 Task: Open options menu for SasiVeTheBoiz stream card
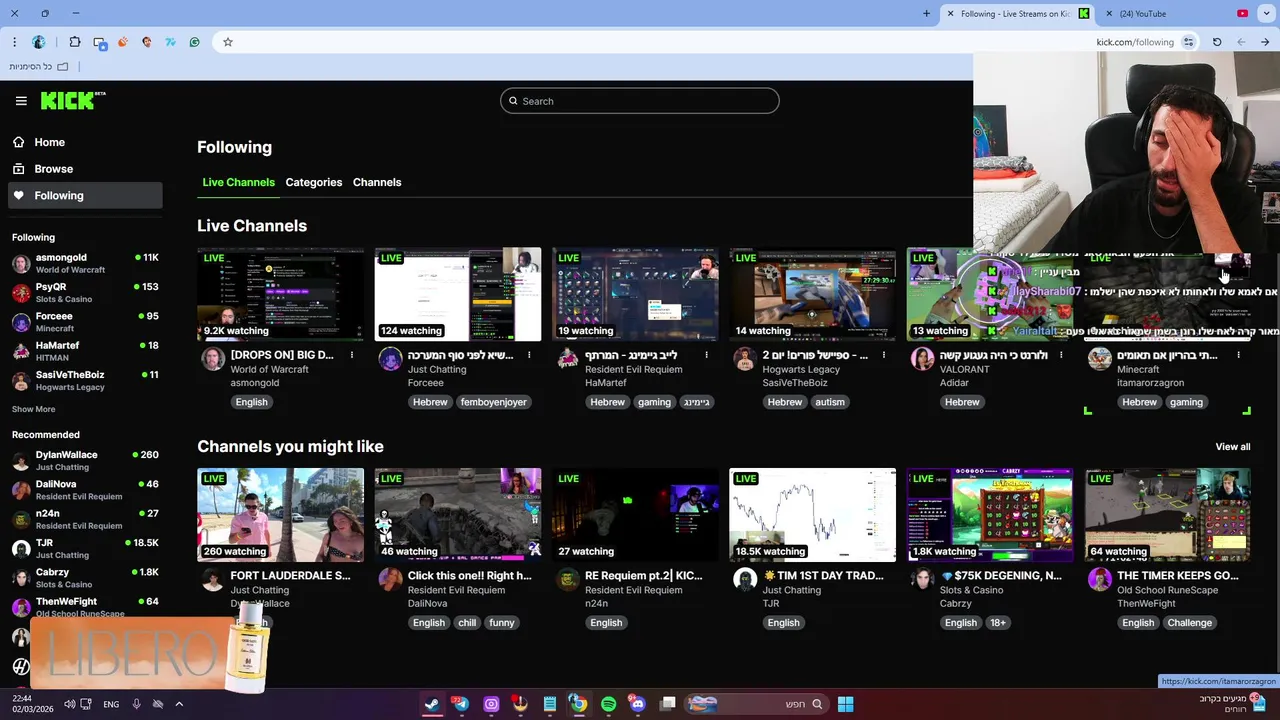[x=884, y=355]
